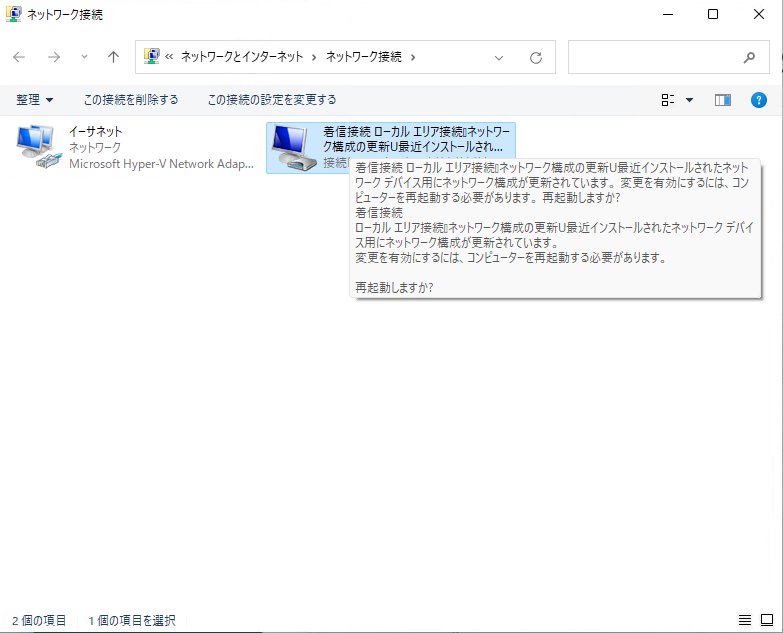783x633 pixels.
Task: Go back with the left arrow
Action: (x=19, y=57)
